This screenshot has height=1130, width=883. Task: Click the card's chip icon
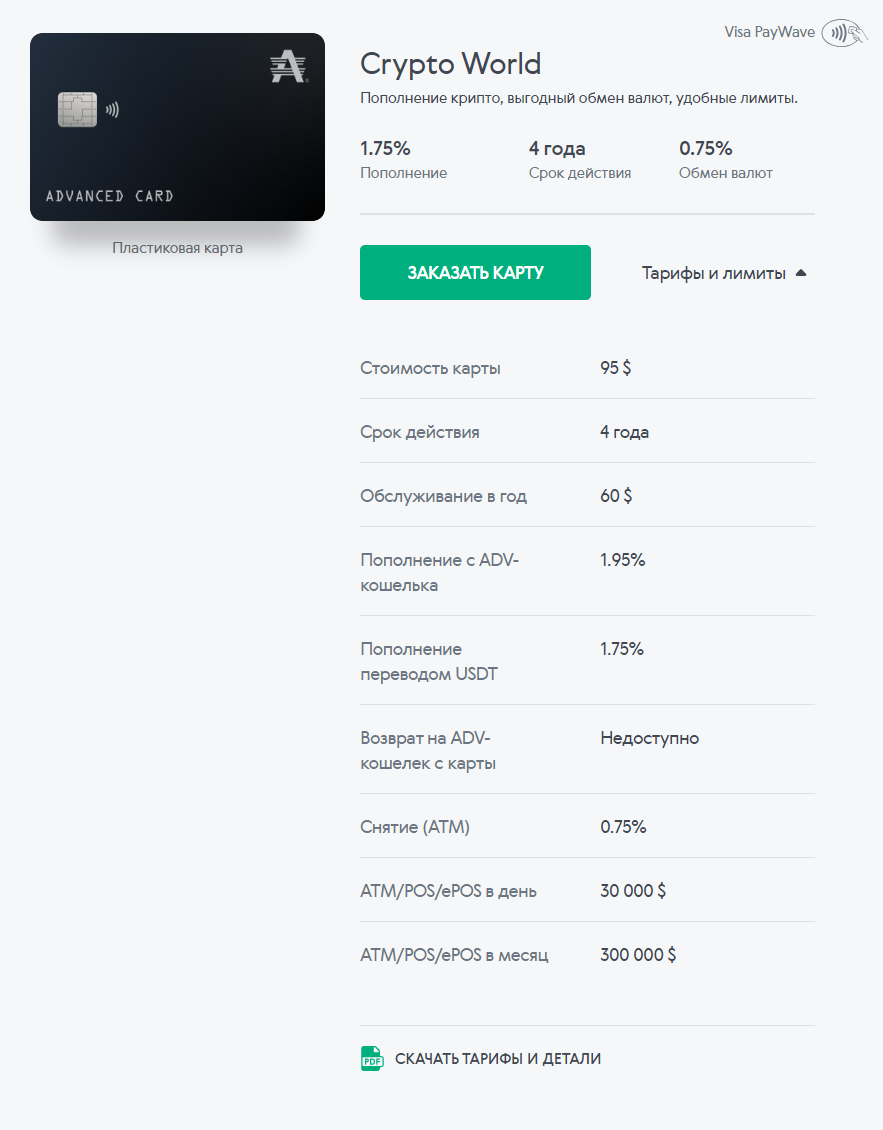point(77,110)
